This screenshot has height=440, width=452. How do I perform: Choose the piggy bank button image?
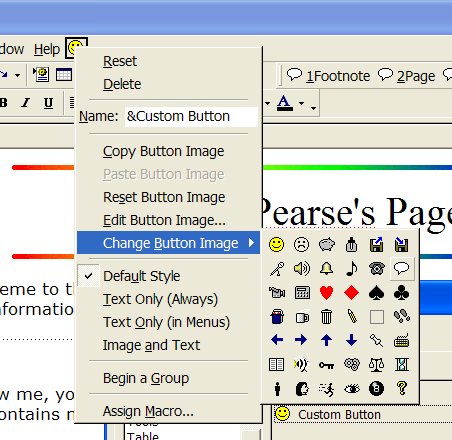pyautogui.click(x=326, y=245)
